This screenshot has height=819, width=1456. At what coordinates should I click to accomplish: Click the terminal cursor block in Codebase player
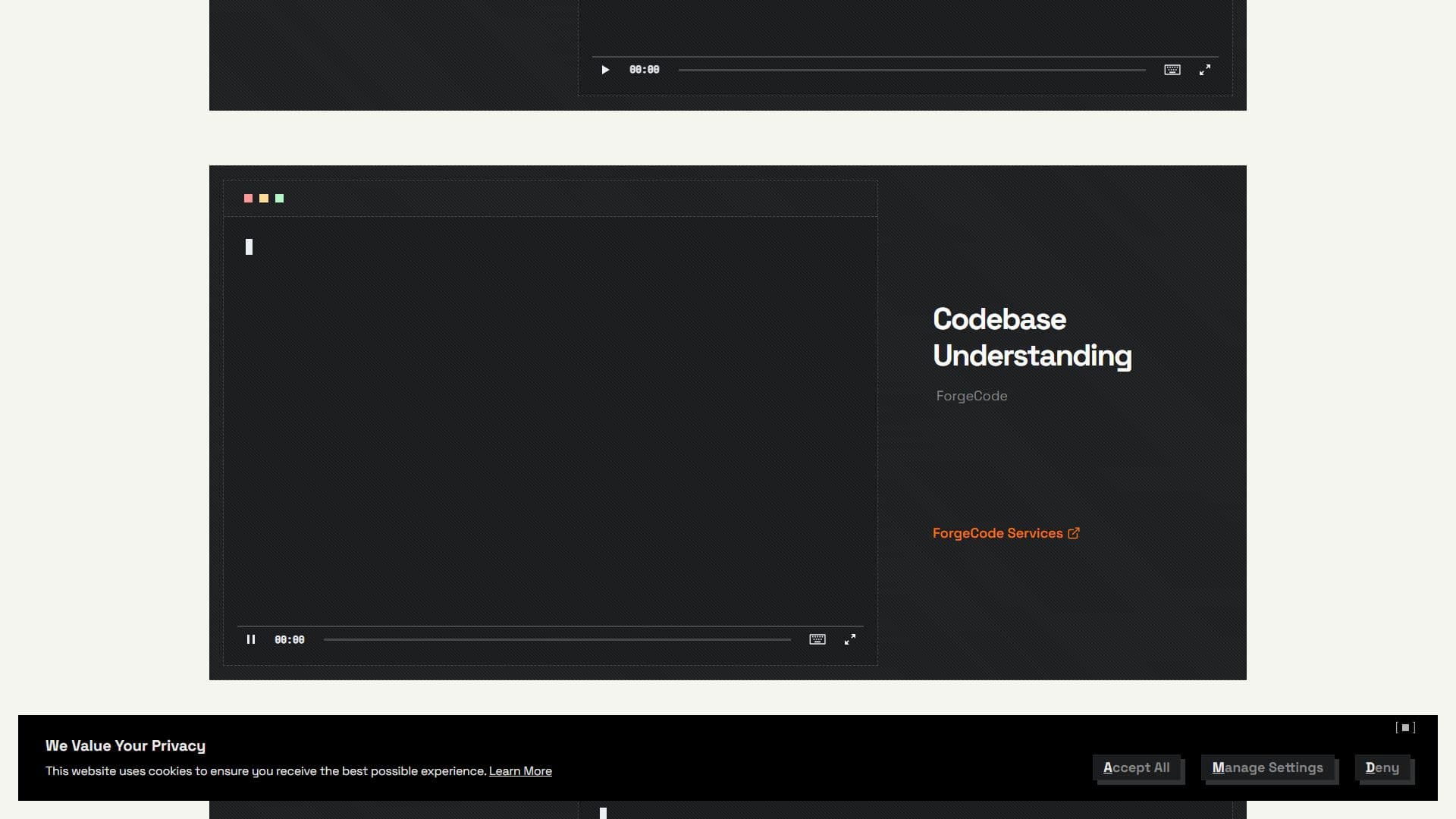click(x=249, y=246)
